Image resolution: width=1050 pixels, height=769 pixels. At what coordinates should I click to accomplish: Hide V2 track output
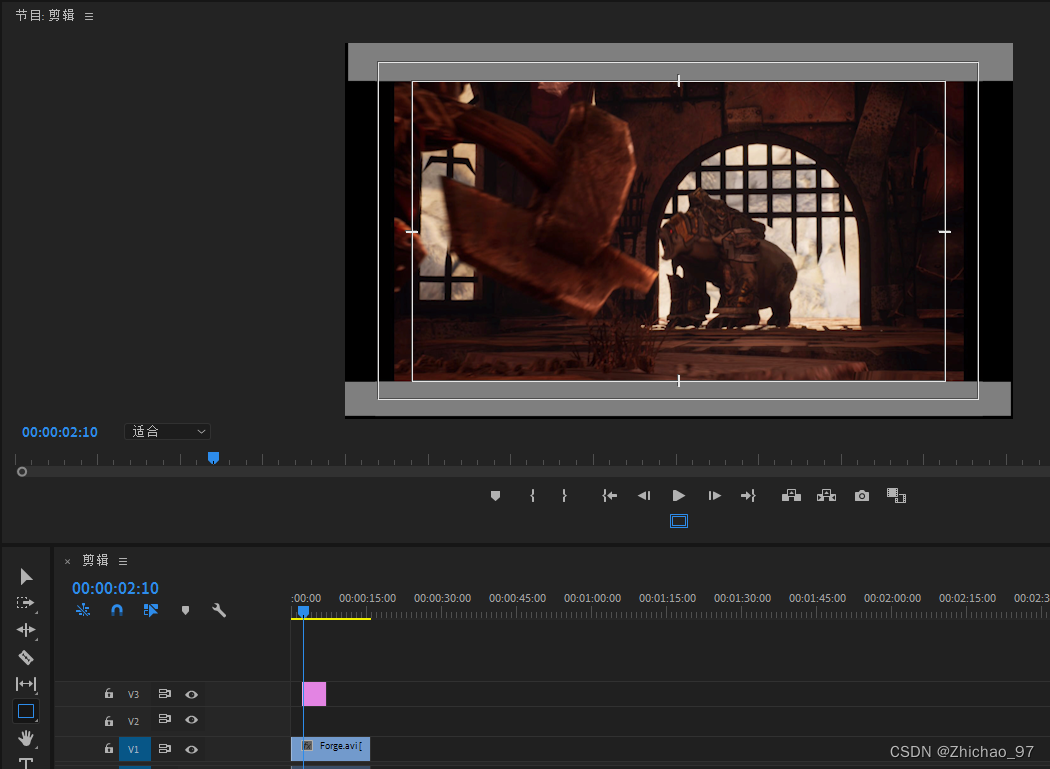(x=192, y=720)
